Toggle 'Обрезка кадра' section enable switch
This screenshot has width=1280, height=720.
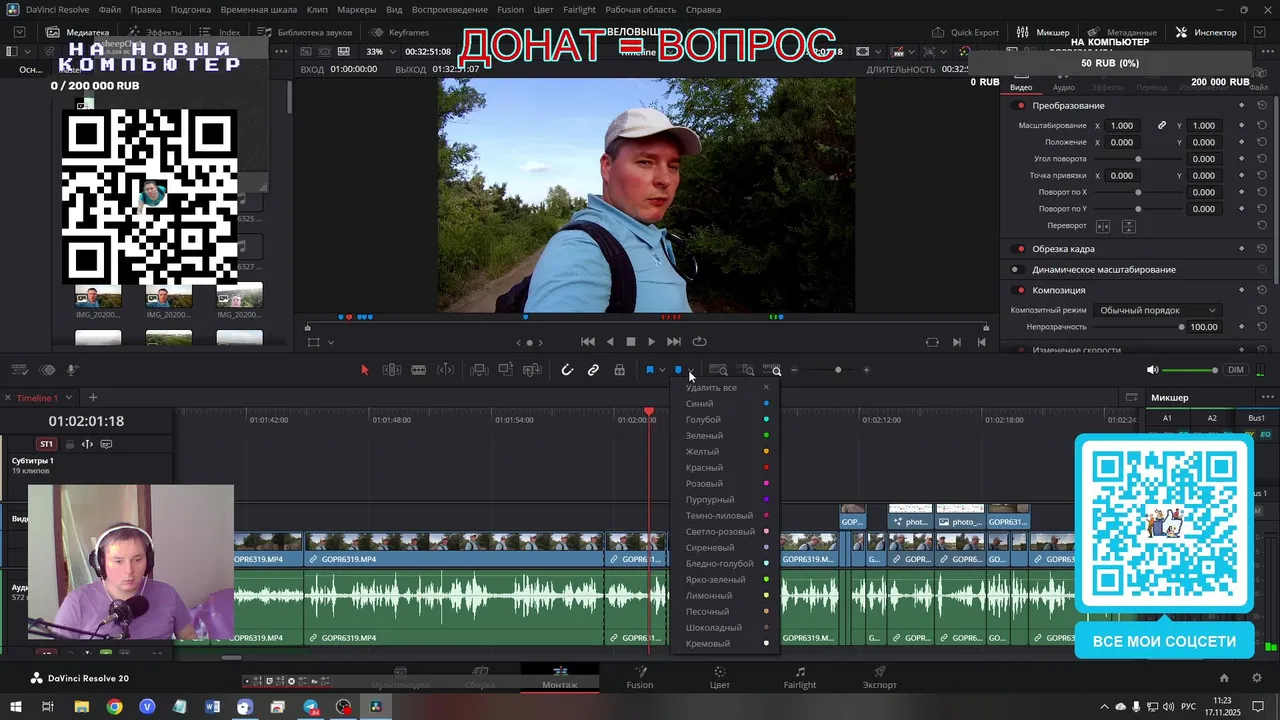[1020, 249]
